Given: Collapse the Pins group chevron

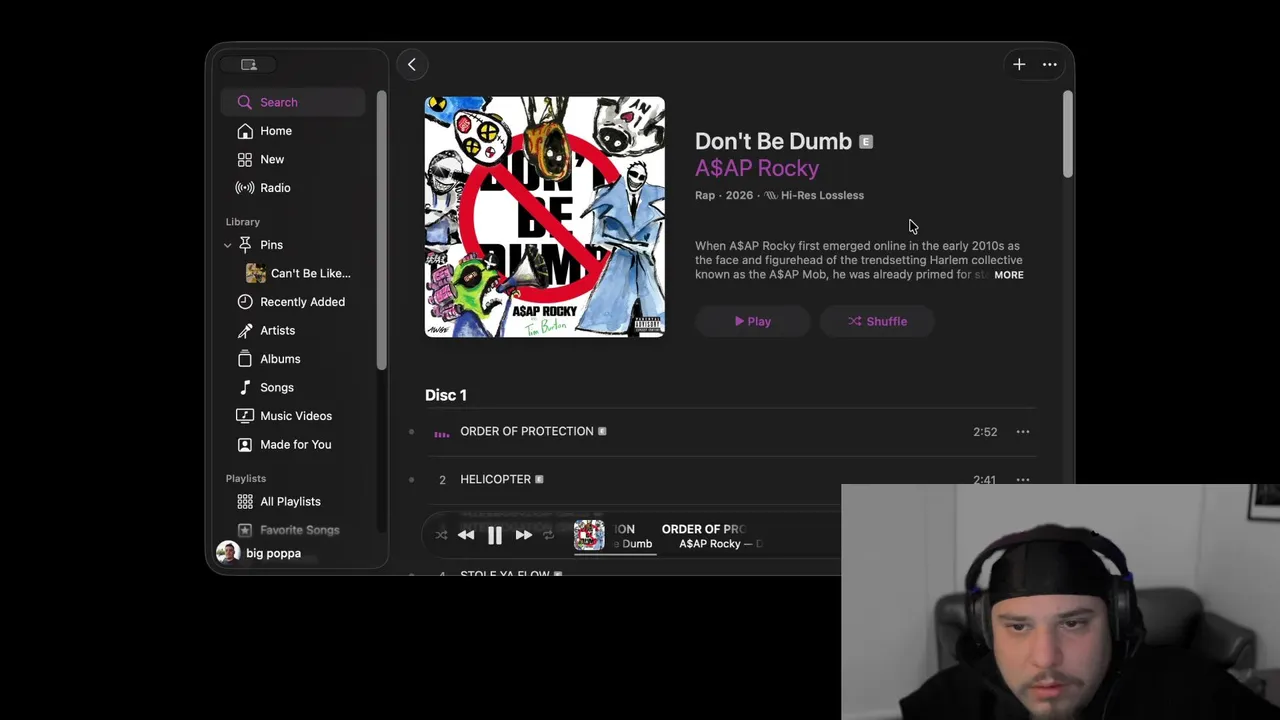Looking at the screenshot, I should pos(228,245).
